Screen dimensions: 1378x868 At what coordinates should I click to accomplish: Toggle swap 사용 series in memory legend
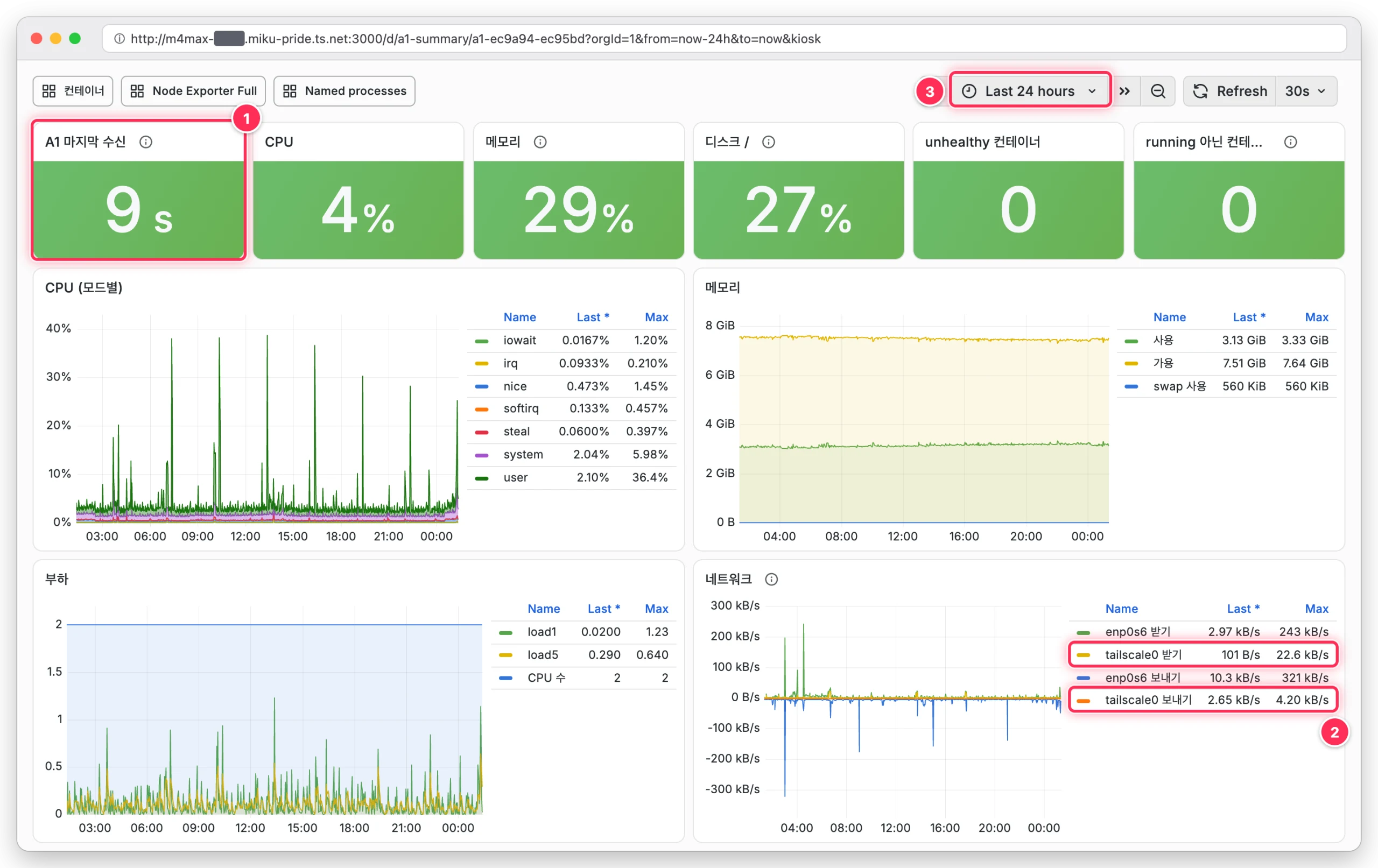click(x=1179, y=386)
